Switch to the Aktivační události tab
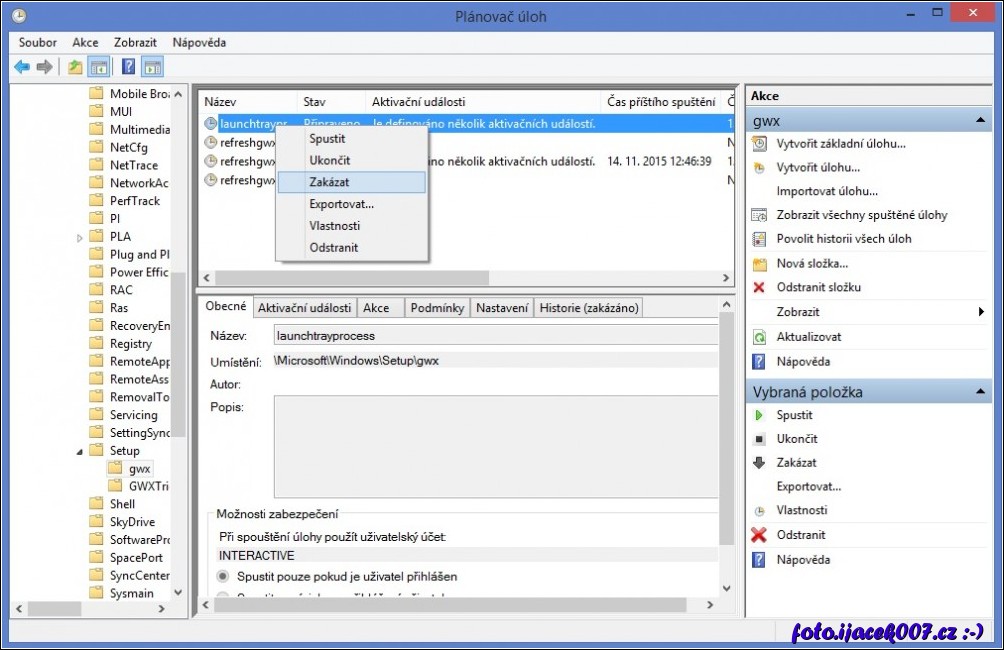The height and width of the screenshot is (650, 1004). point(304,308)
